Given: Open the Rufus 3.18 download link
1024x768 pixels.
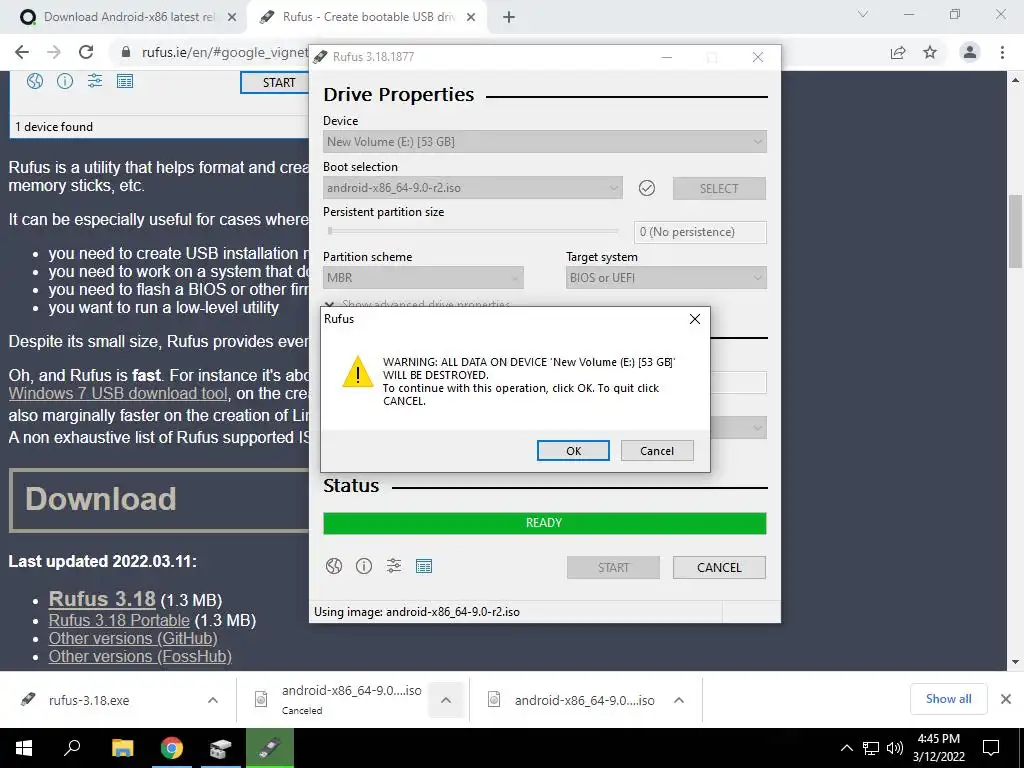Looking at the screenshot, I should coord(102,599).
